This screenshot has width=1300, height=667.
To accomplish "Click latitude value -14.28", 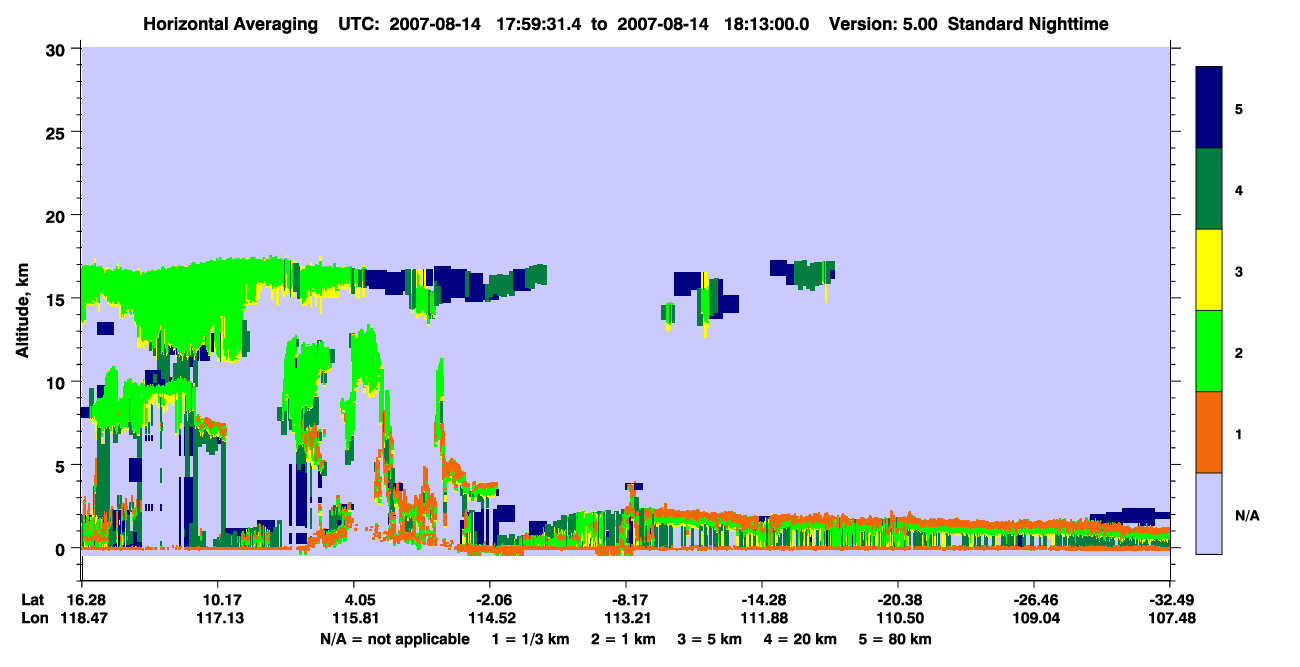I will coord(762,600).
